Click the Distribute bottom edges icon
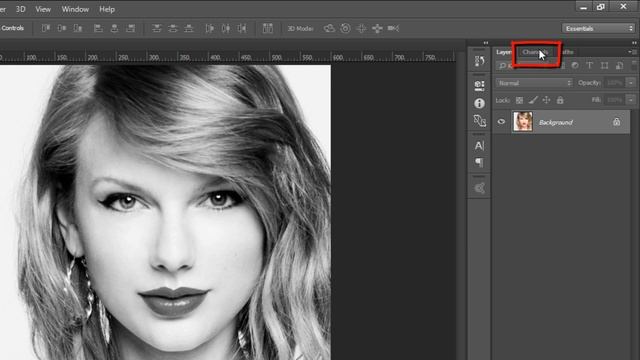 point(189,28)
